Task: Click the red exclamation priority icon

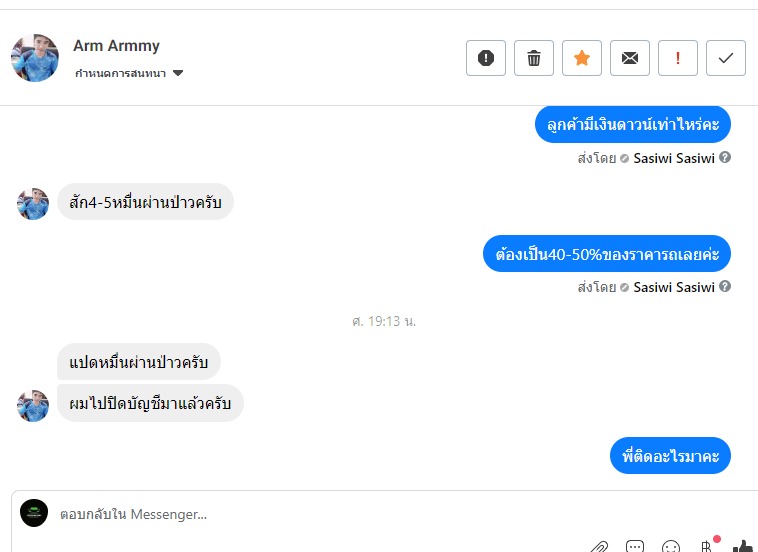Action: click(678, 58)
